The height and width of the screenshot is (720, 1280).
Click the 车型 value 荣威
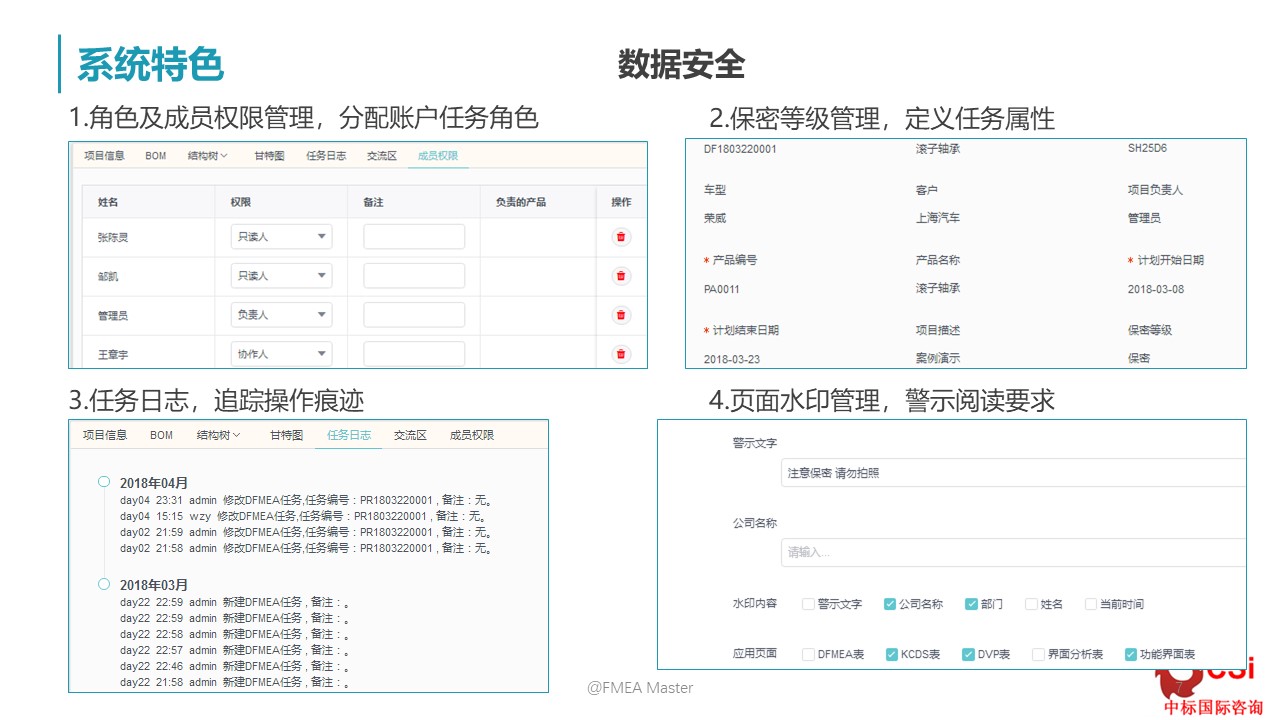point(715,217)
